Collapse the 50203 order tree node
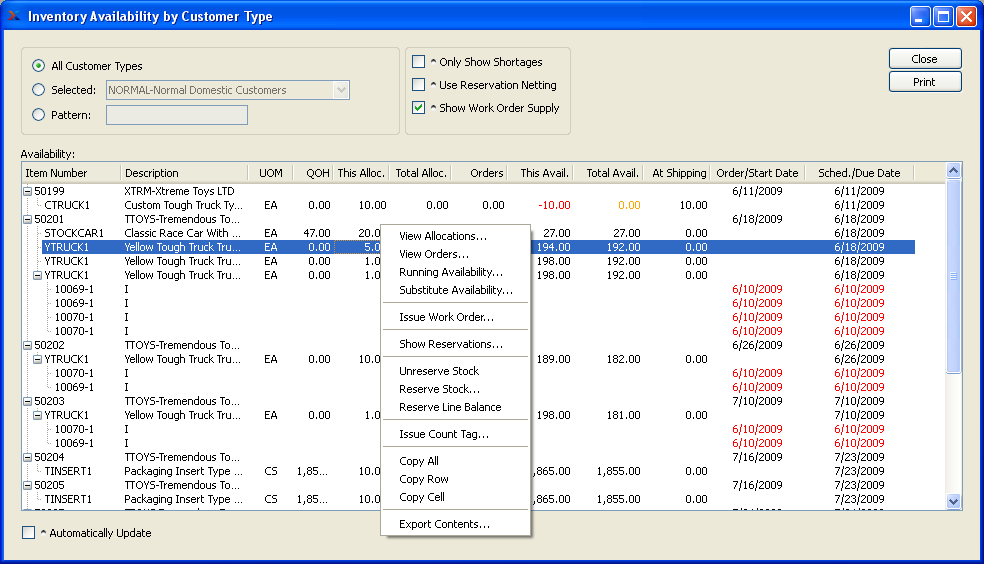Image resolution: width=984 pixels, height=564 pixels. 27,401
